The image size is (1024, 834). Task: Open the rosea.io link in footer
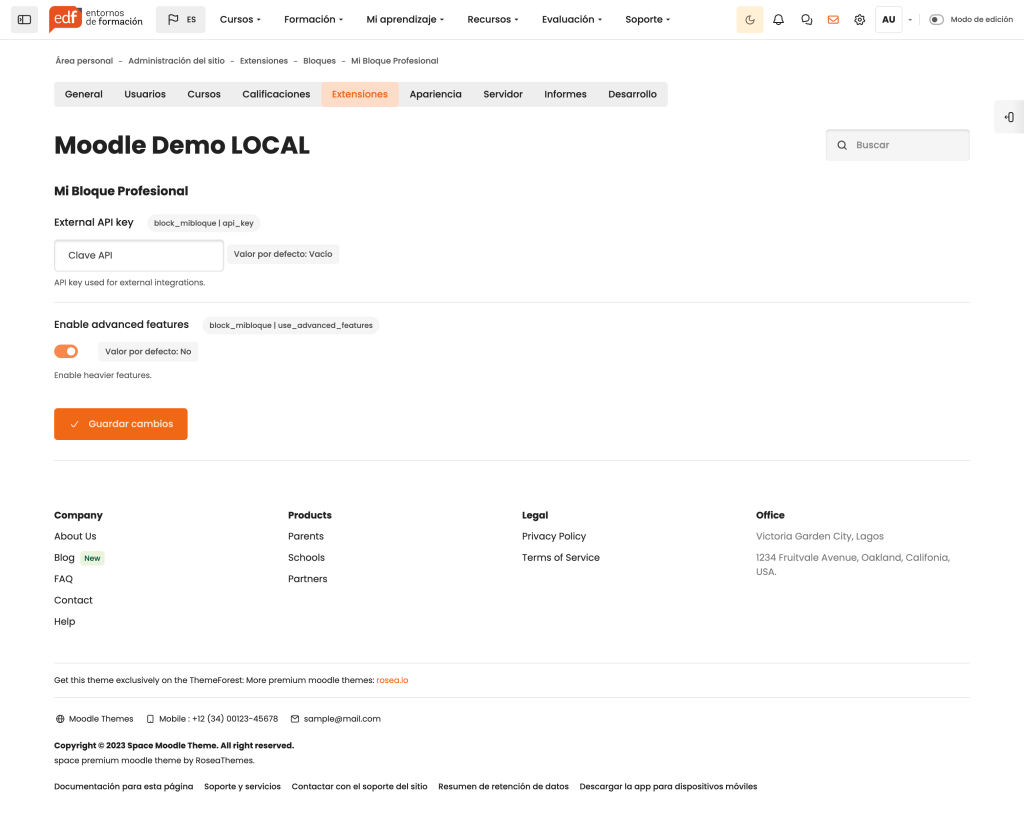(392, 679)
